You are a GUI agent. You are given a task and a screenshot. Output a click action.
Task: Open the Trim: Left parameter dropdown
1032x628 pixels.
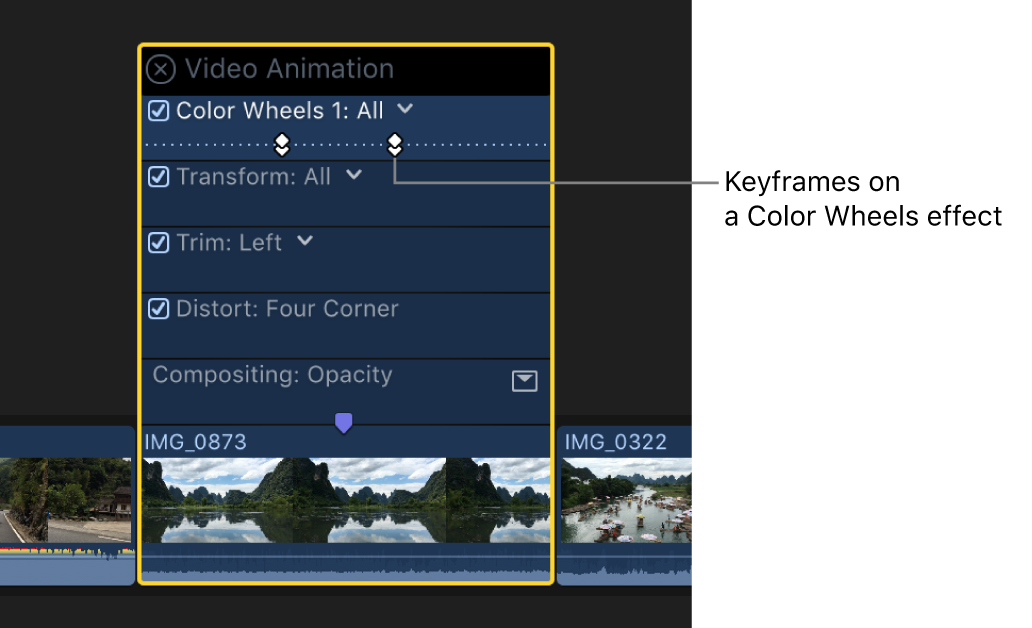(304, 242)
